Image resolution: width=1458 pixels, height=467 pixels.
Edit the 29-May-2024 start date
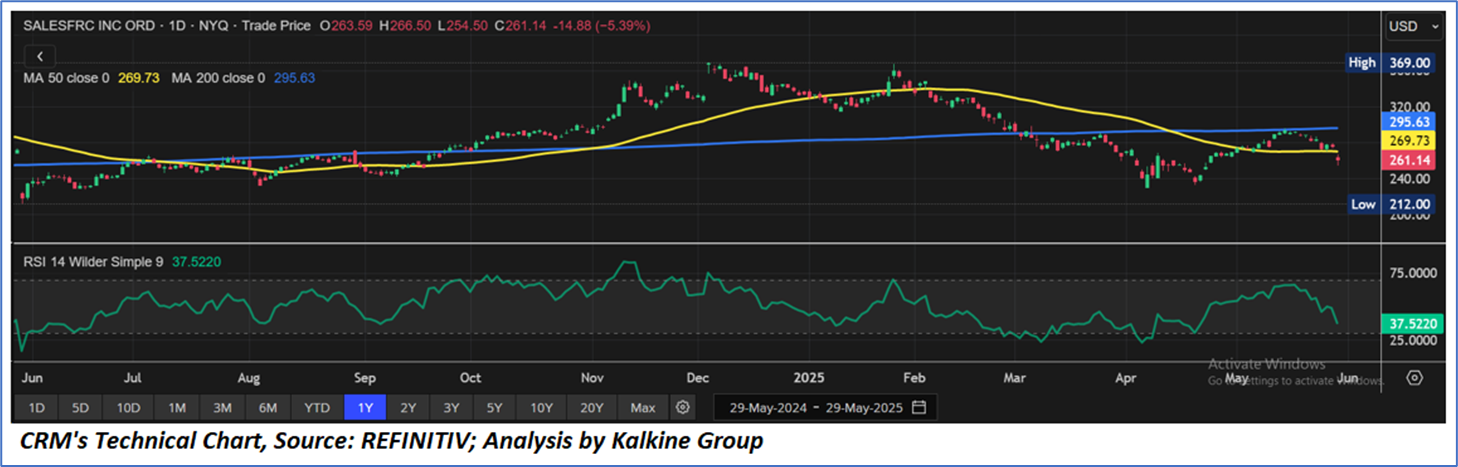click(x=767, y=408)
